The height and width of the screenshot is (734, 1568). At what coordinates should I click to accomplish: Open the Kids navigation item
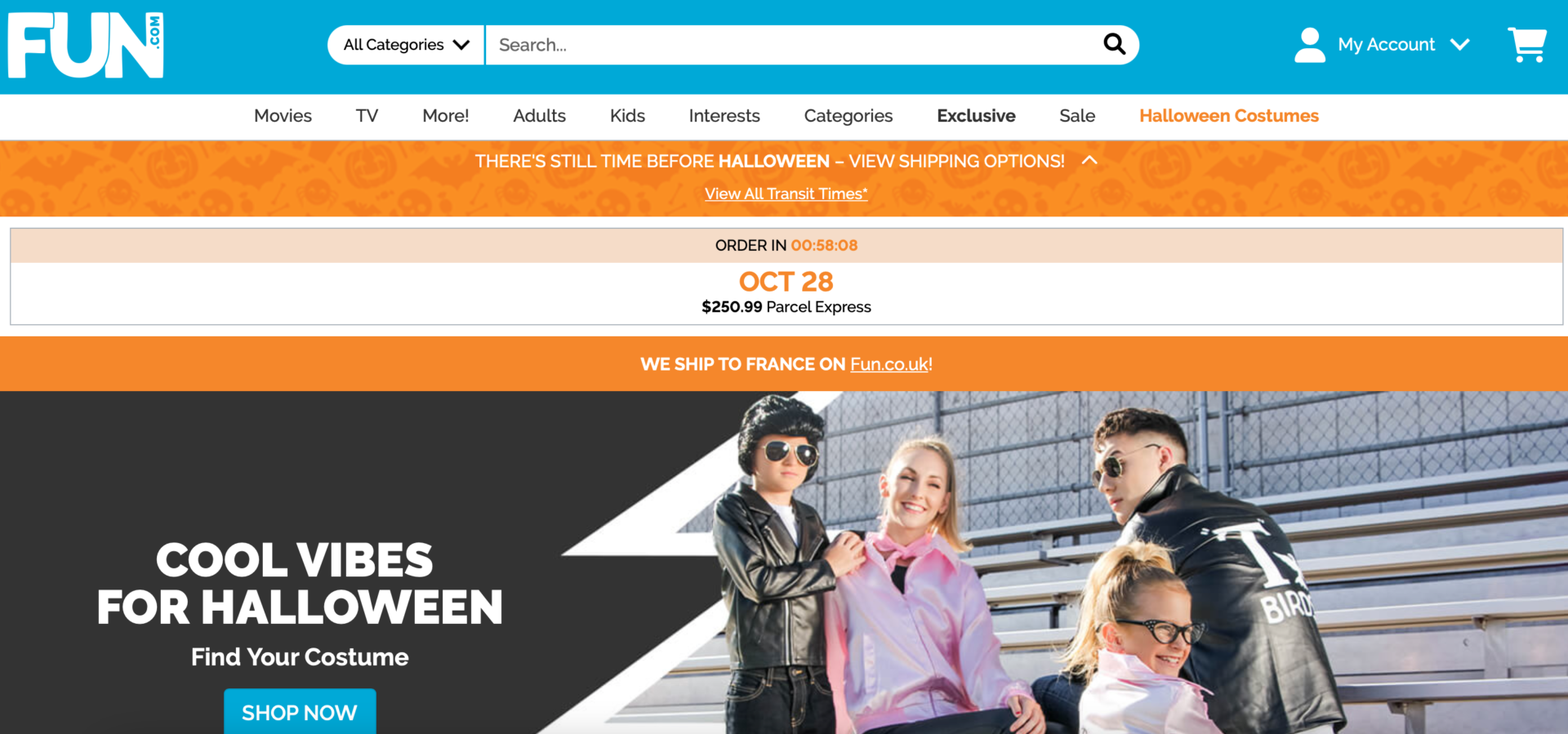click(x=627, y=116)
